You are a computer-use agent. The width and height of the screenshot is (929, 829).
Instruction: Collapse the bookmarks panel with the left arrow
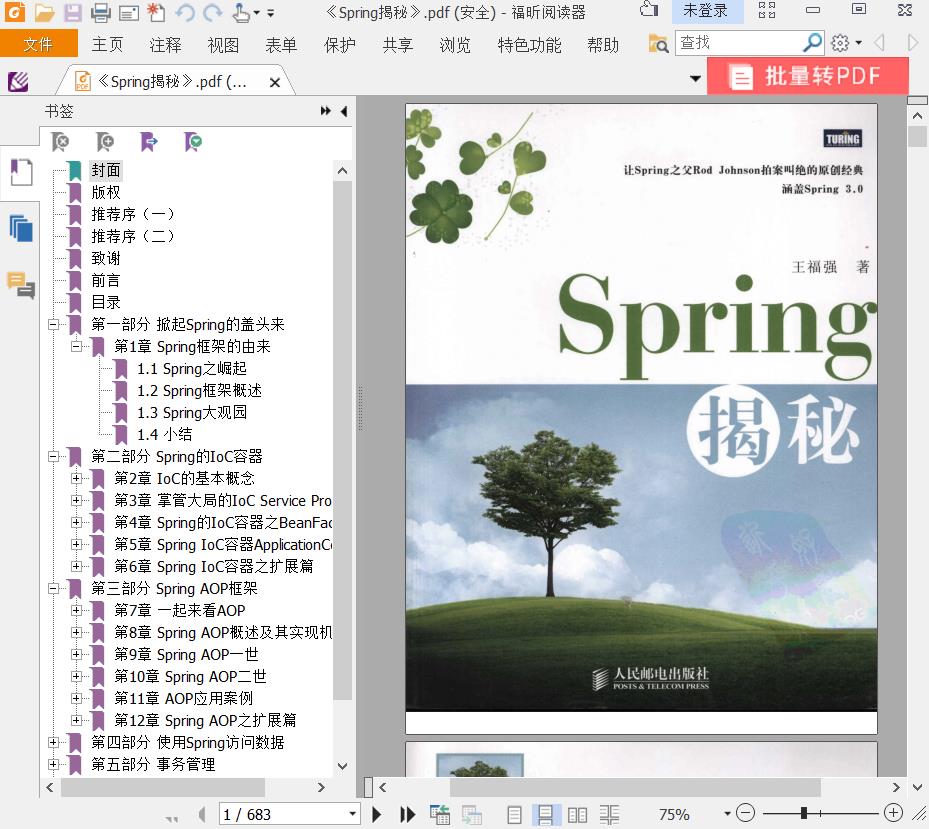(344, 111)
